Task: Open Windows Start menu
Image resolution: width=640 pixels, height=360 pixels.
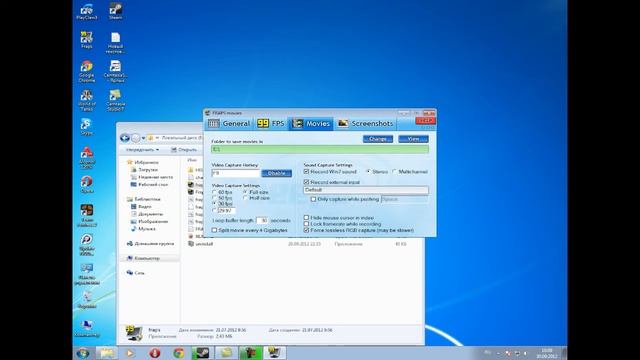Action: tap(83, 353)
